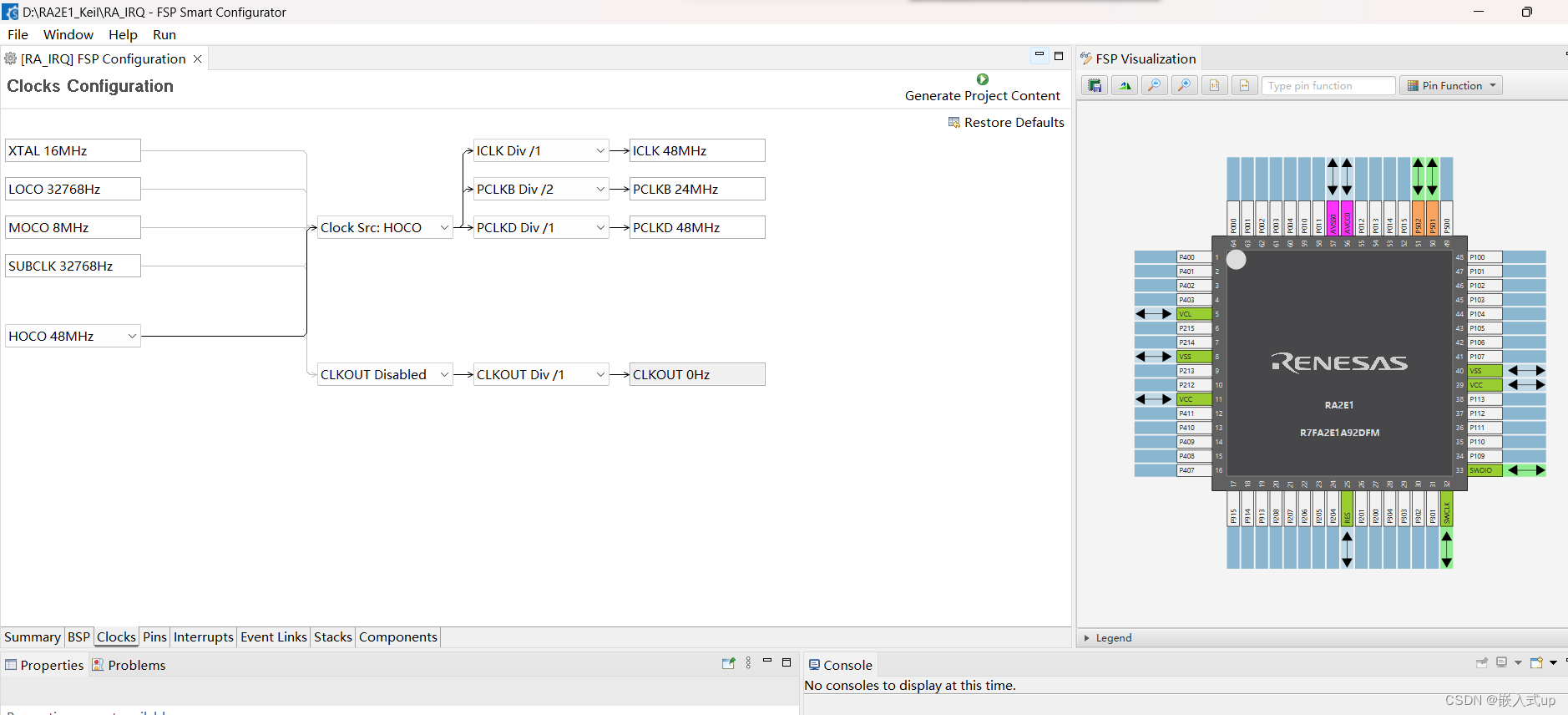Click the RES pin on chip bottom
Screen dimensions: 1568x715
1347,509
